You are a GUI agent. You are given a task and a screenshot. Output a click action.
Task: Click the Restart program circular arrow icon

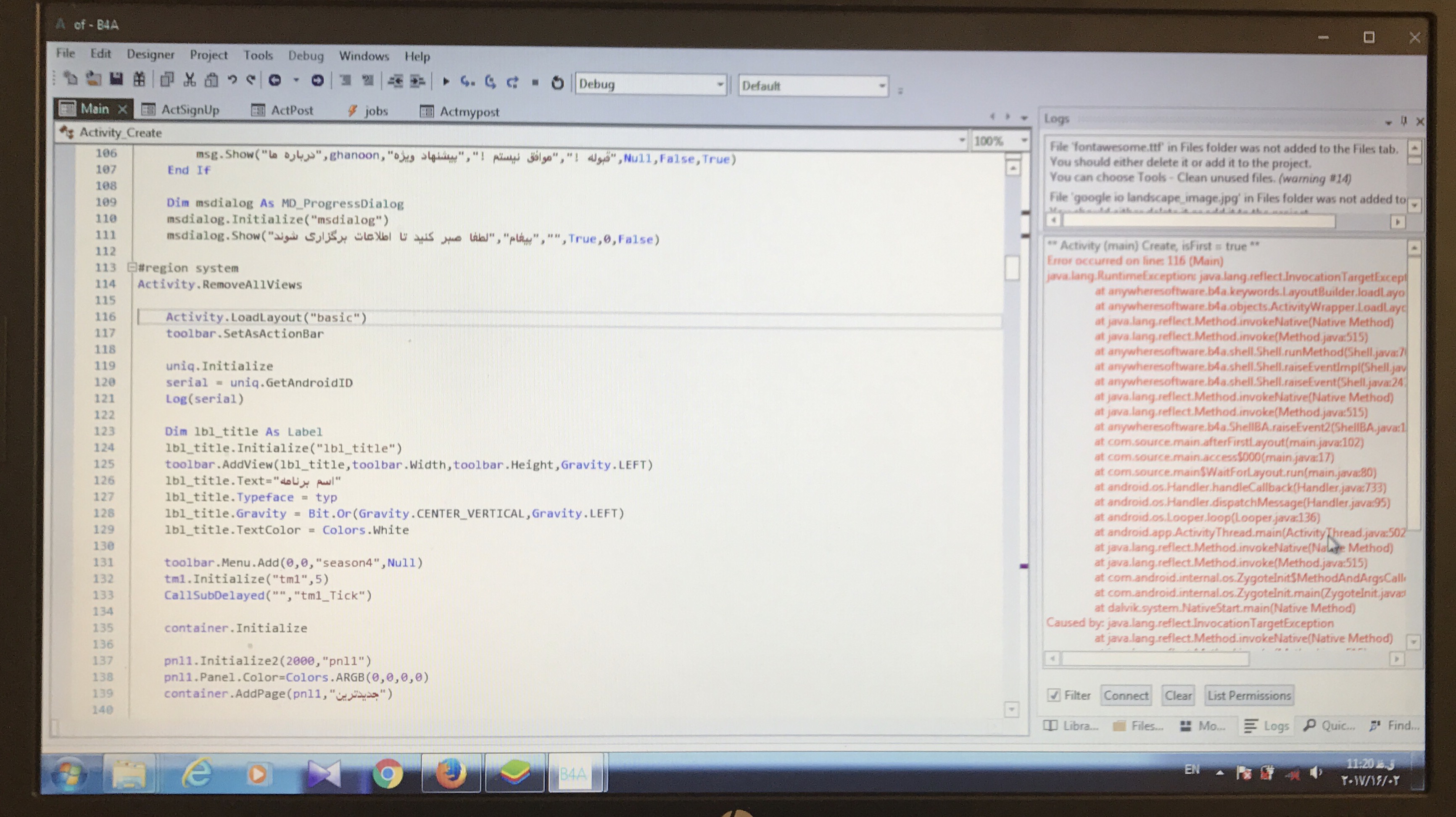557,83
